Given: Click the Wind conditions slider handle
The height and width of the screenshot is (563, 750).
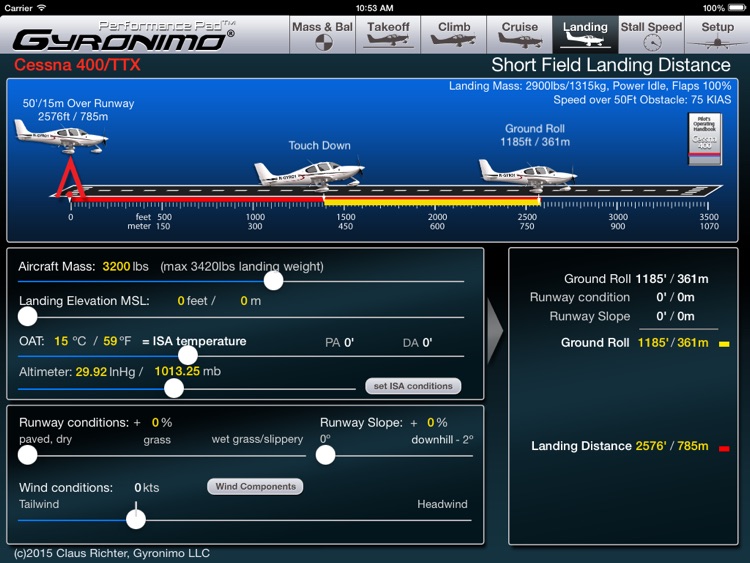Looking at the screenshot, I should (136, 519).
